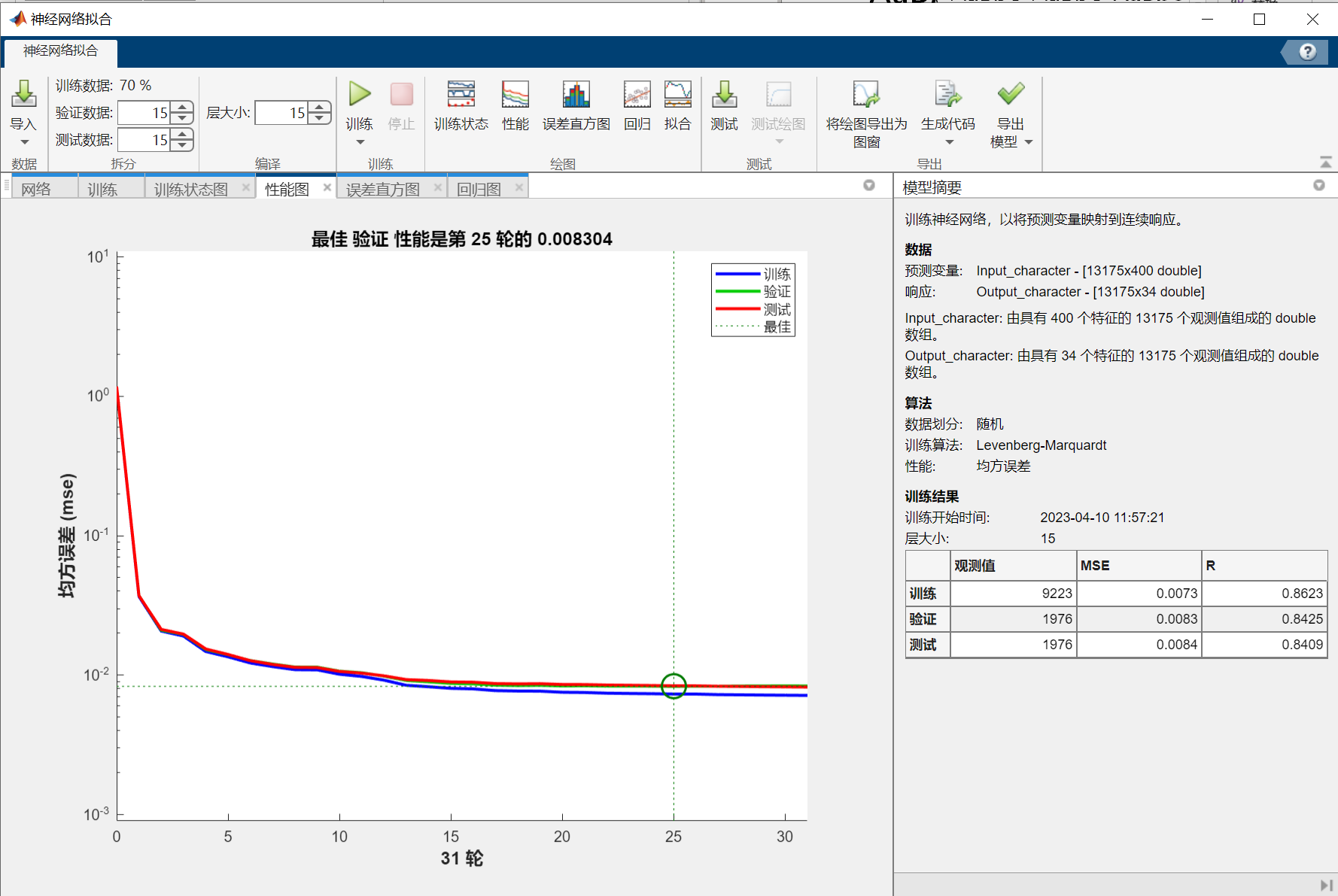Close the Error Histogram (误差直方图) tab
1338x896 pixels.
[x=438, y=187]
